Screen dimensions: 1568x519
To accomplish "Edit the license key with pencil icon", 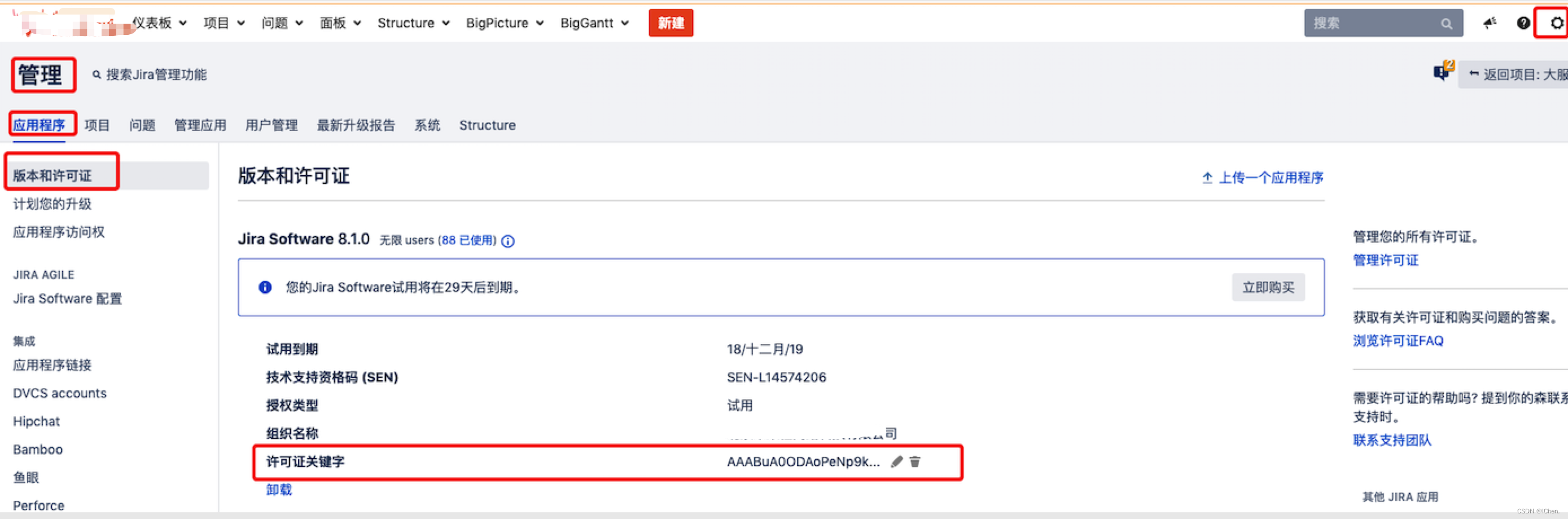I will [896, 462].
